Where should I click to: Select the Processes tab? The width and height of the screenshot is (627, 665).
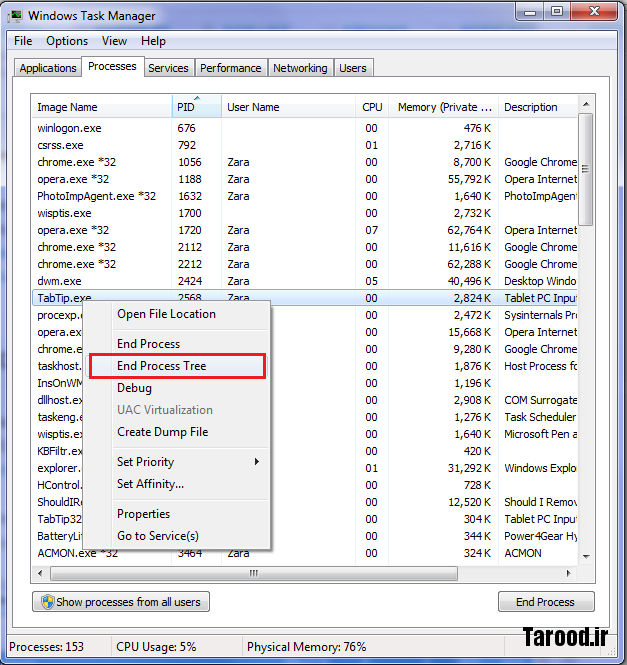[112, 67]
